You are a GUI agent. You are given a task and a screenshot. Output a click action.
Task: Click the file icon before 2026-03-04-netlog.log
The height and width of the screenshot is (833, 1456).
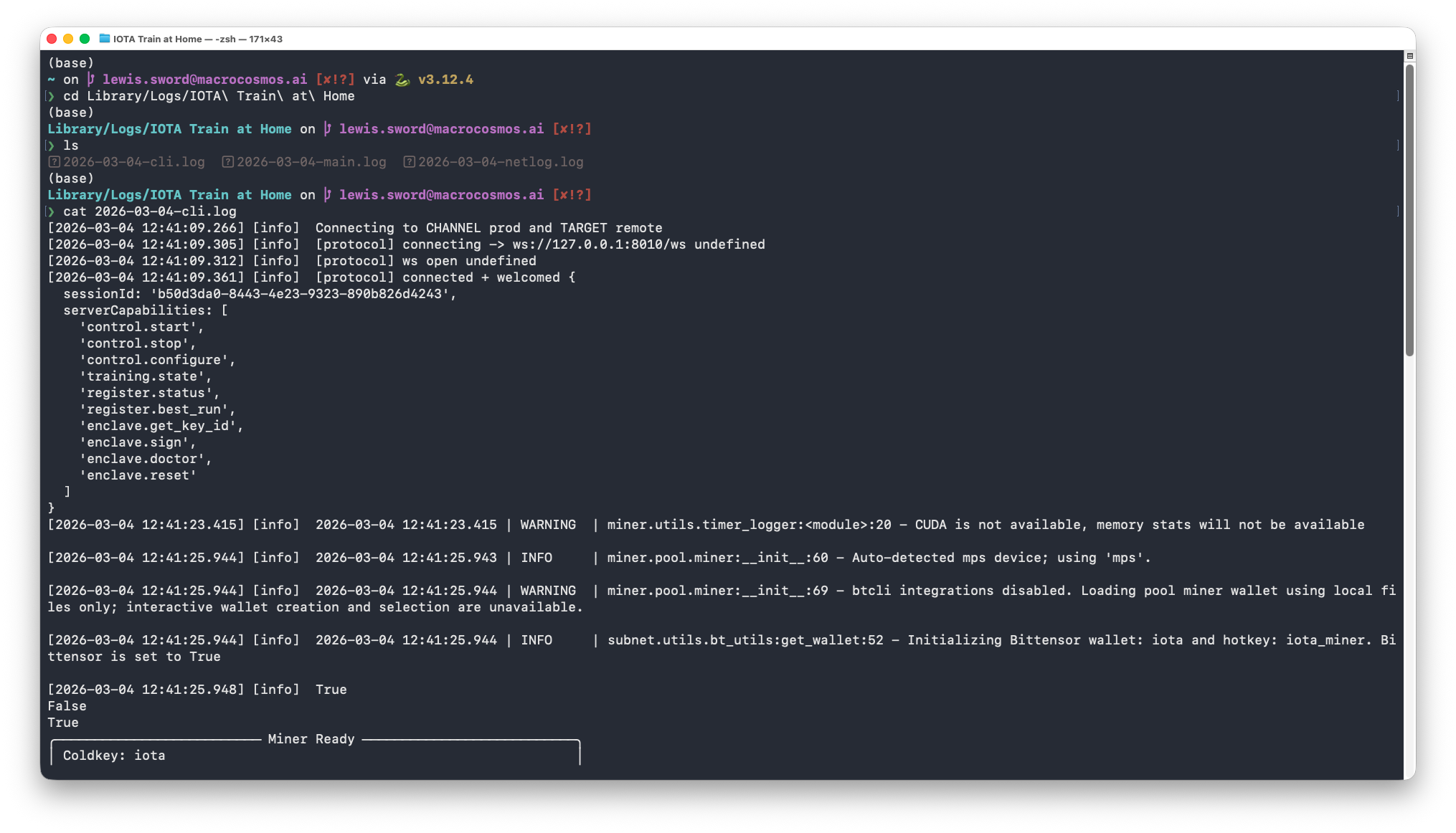pyautogui.click(x=409, y=162)
